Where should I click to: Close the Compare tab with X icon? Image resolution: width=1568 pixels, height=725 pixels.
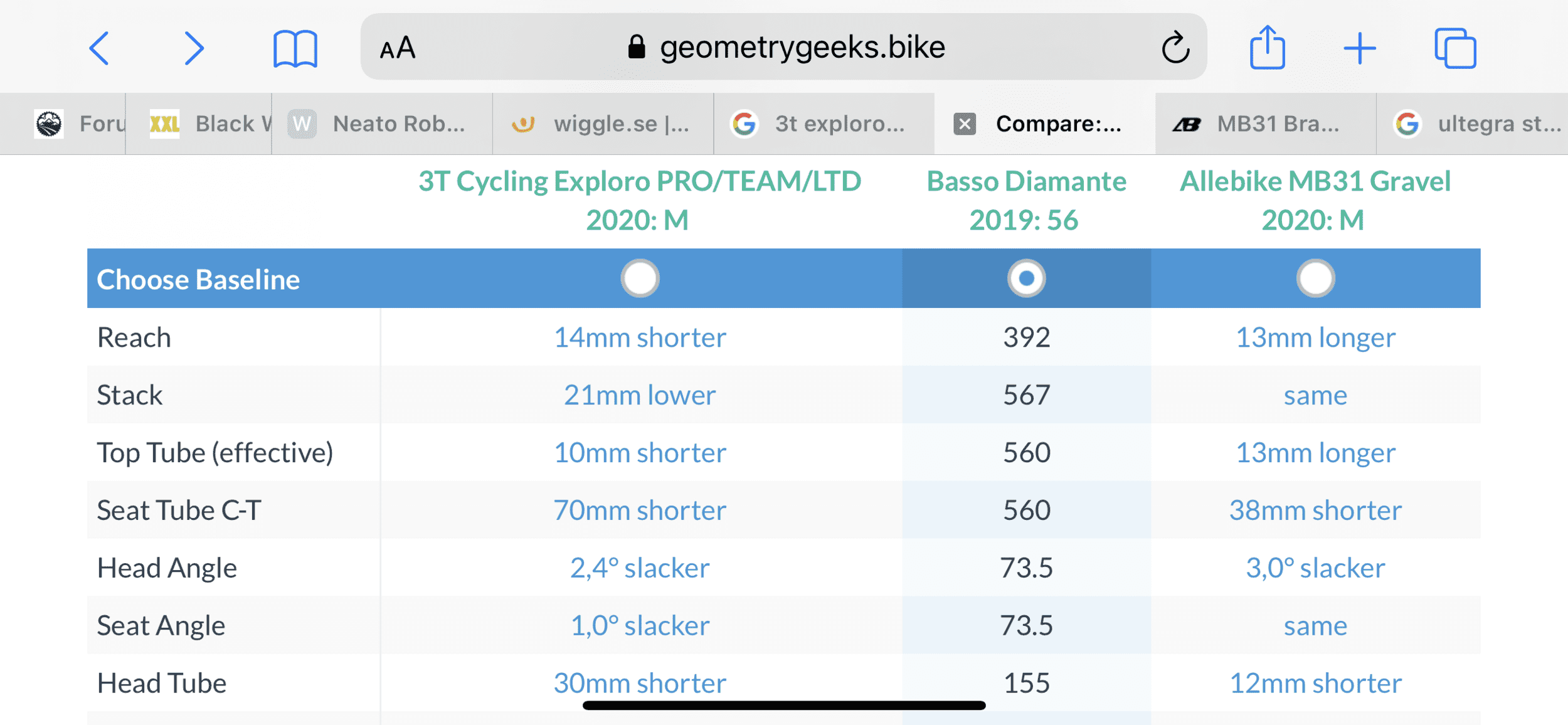point(965,124)
